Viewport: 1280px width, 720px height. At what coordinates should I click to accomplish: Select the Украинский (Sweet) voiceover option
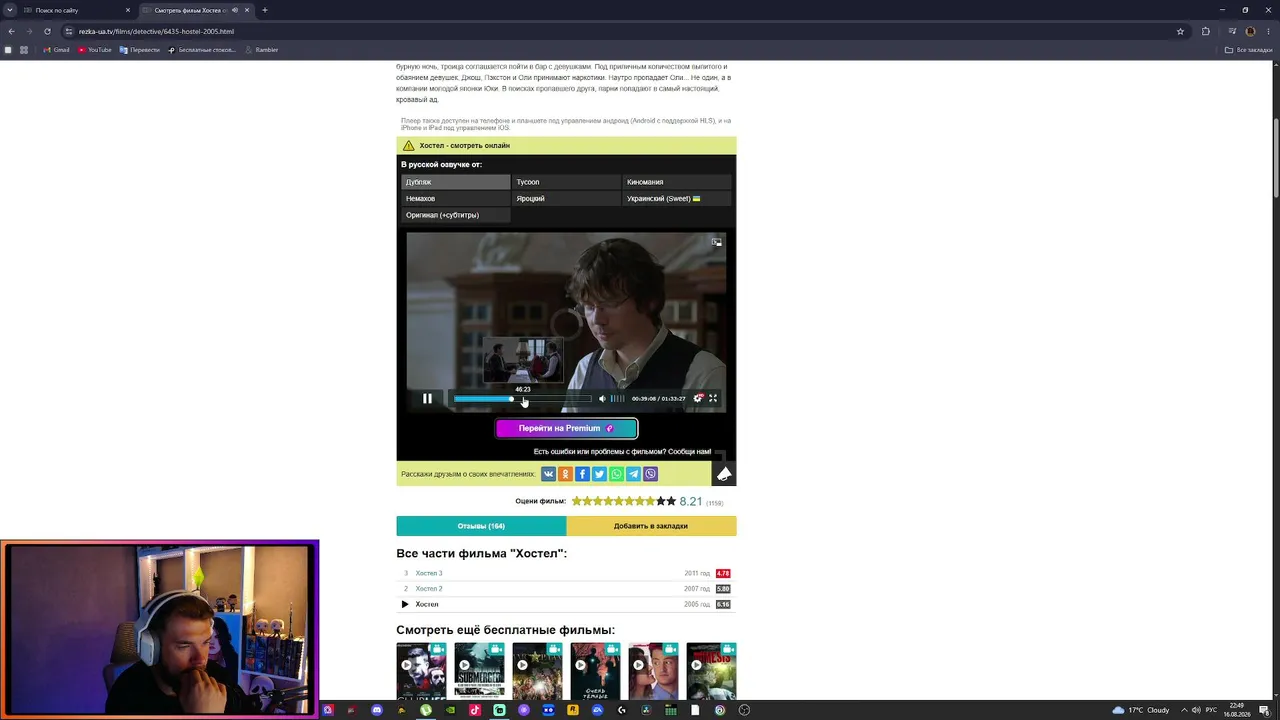[x=677, y=198]
